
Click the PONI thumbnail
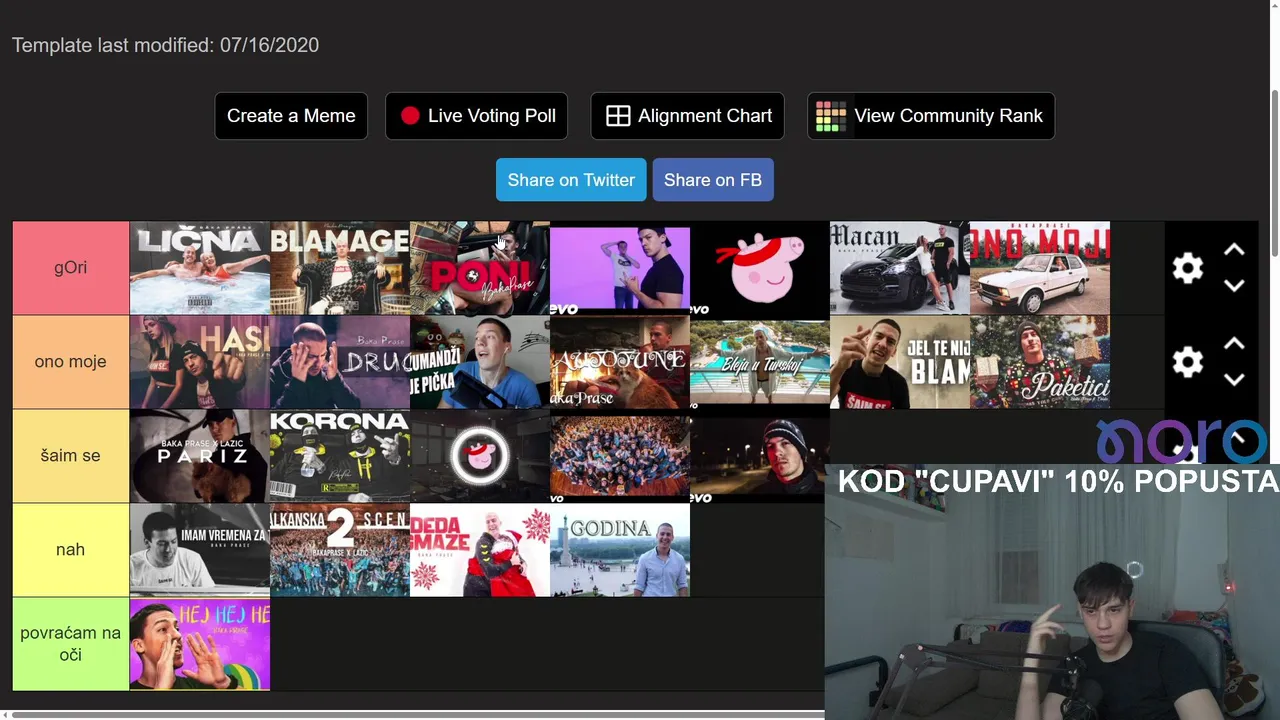coord(480,268)
